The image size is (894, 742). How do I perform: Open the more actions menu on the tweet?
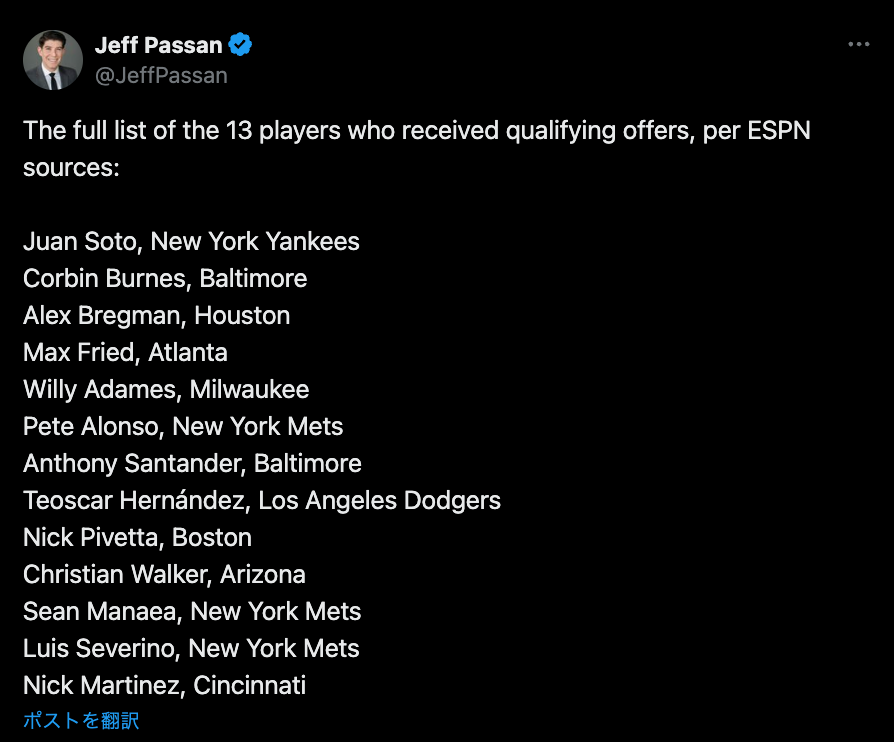pyautogui.click(x=858, y=43)
